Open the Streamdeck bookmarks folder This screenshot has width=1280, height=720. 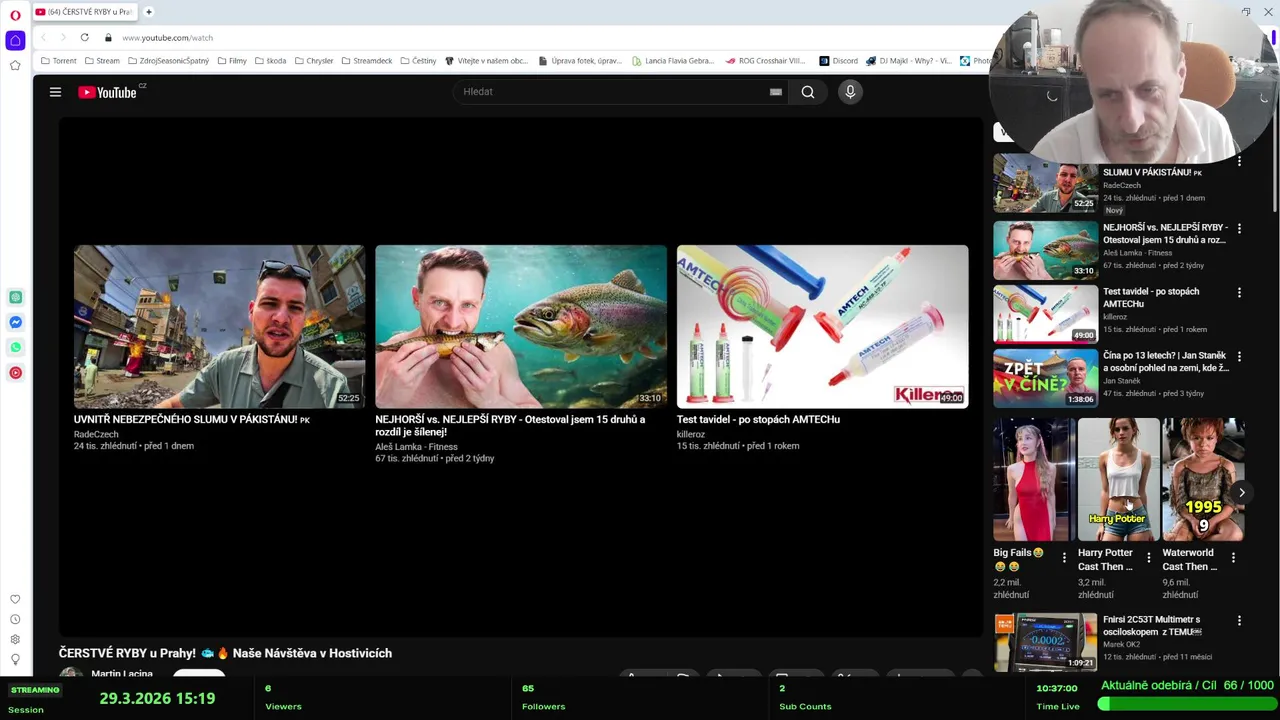click(x=367, y=61)
